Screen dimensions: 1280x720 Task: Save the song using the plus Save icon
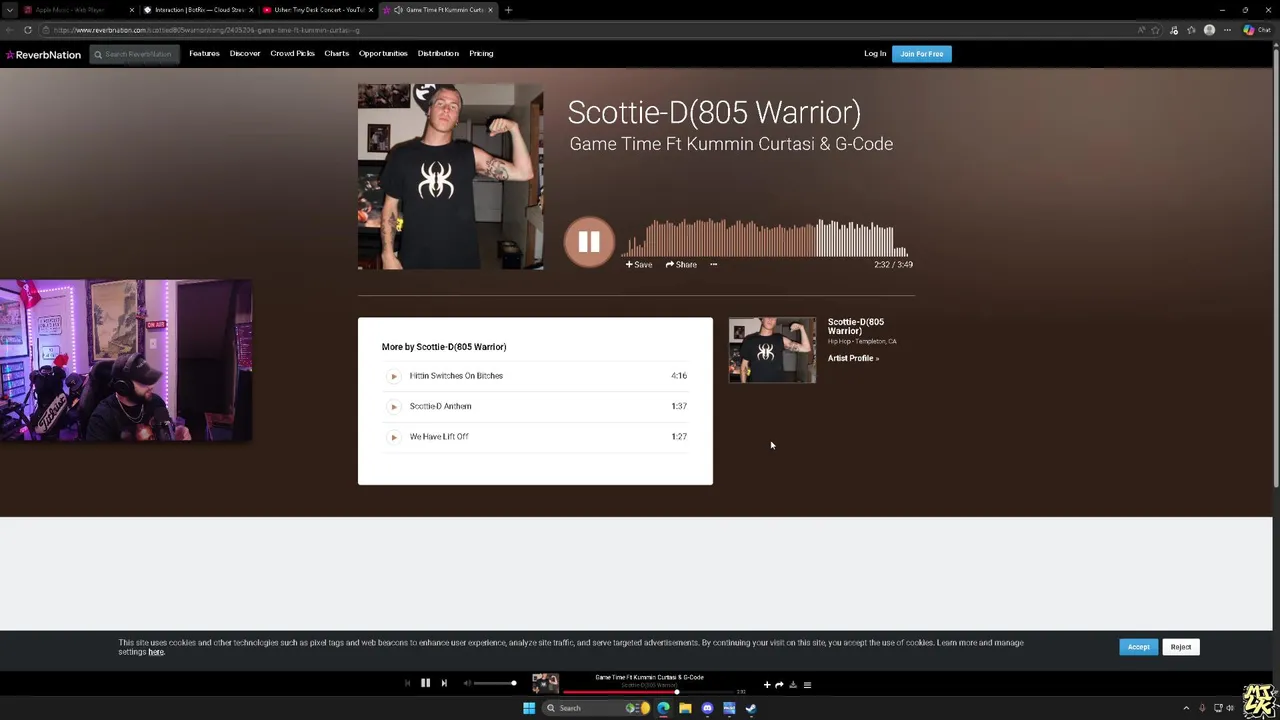tap(639, 265)
